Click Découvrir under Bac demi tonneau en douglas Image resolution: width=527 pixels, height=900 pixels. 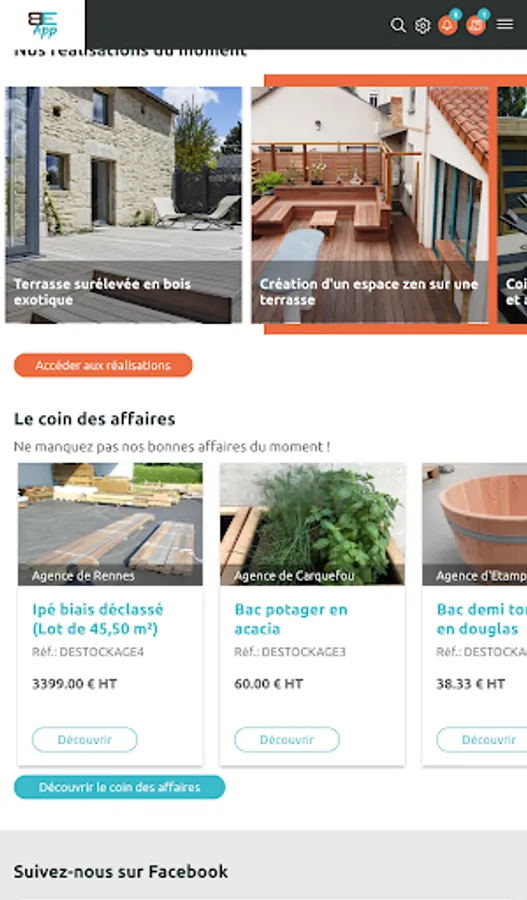(x=482, y=739)
